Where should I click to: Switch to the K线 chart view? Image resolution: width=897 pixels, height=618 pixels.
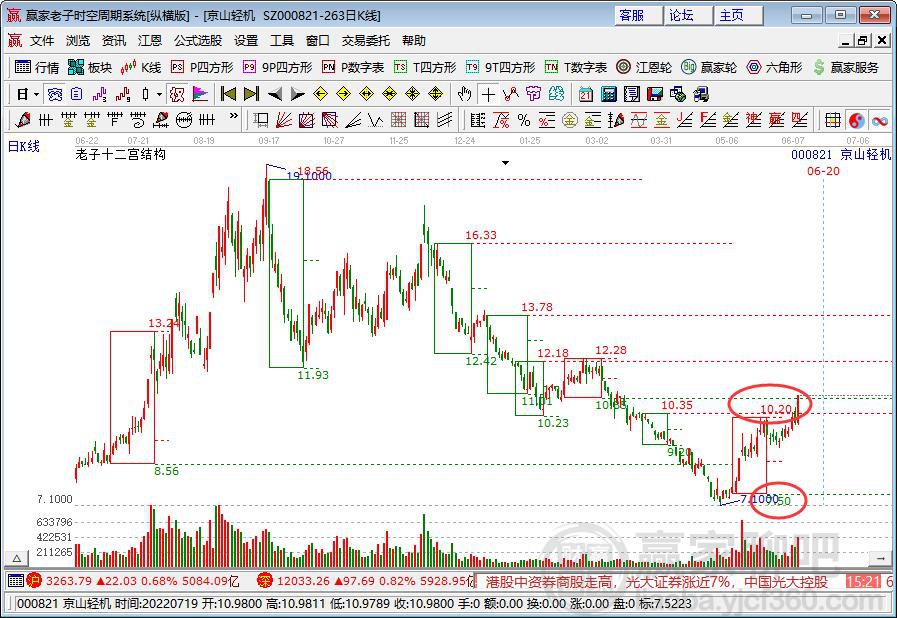[x=141, y=68]
